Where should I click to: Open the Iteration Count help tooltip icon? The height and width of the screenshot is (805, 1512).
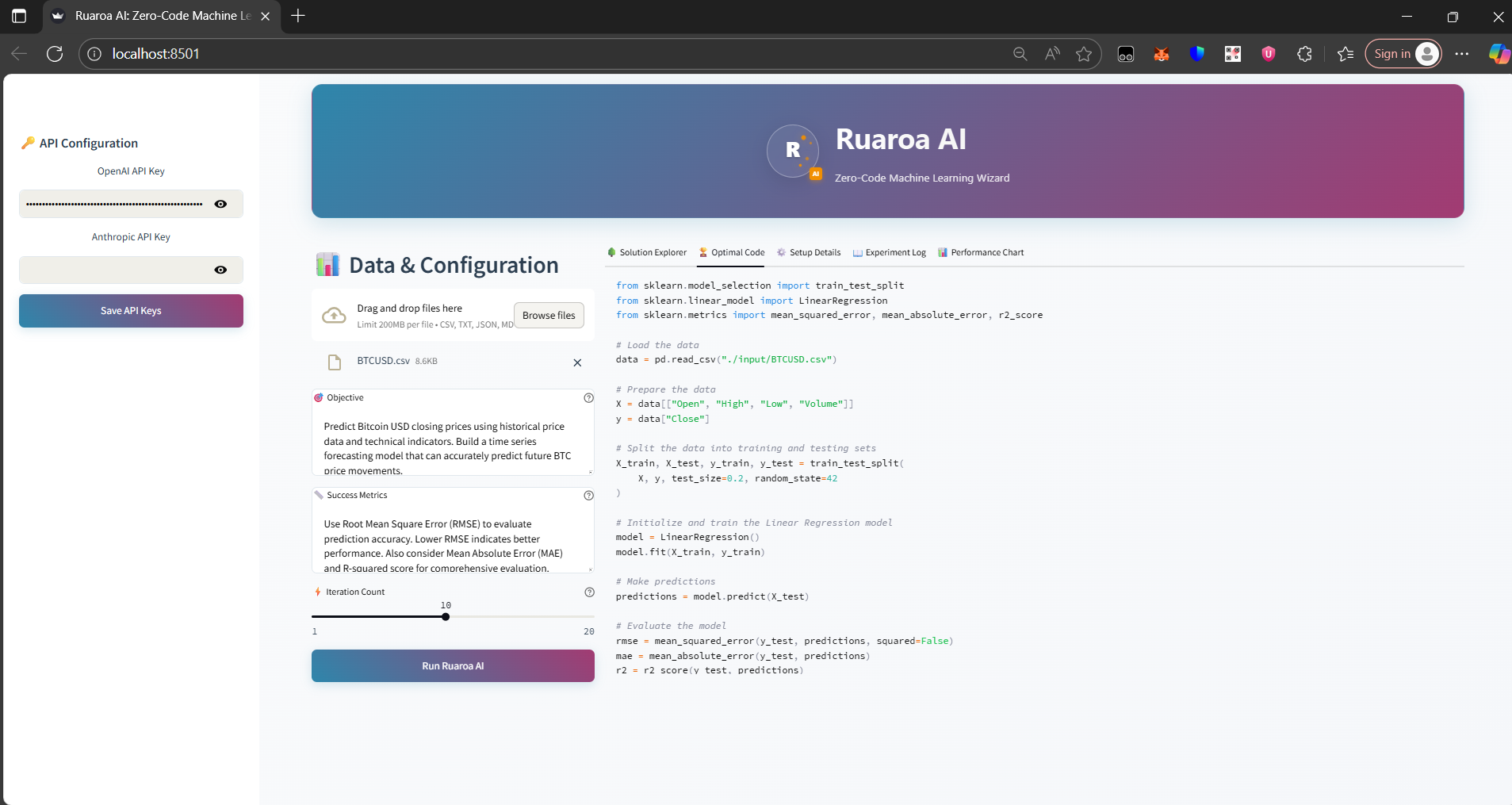[x=589, y=592]
